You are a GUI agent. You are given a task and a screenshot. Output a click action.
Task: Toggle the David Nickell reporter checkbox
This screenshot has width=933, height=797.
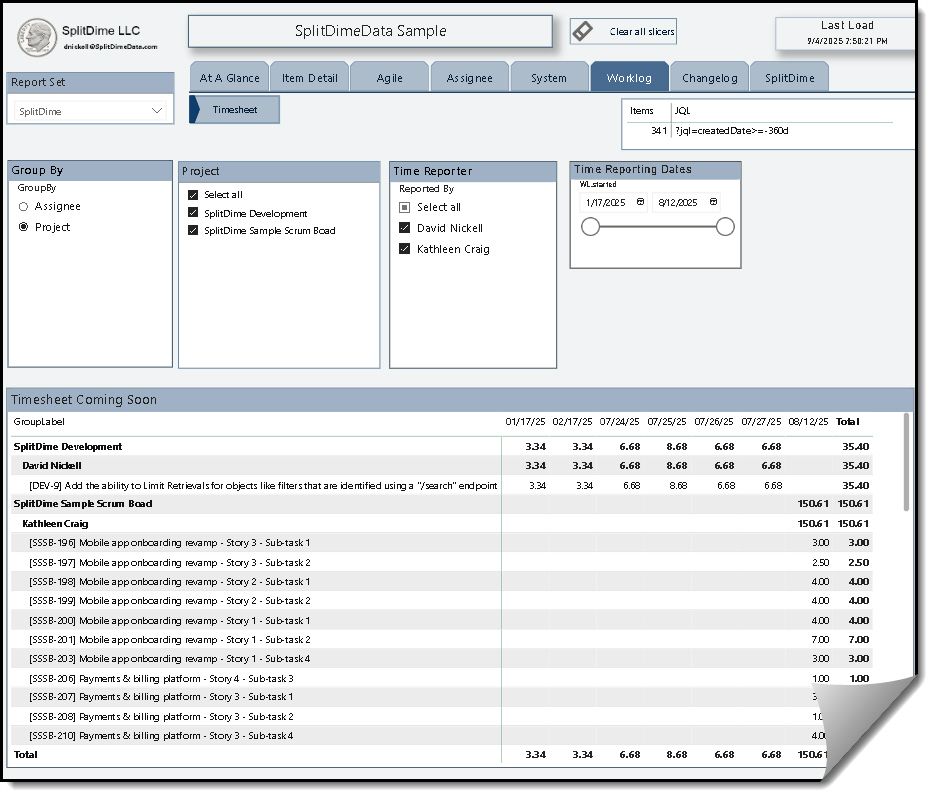click(405, 228)
